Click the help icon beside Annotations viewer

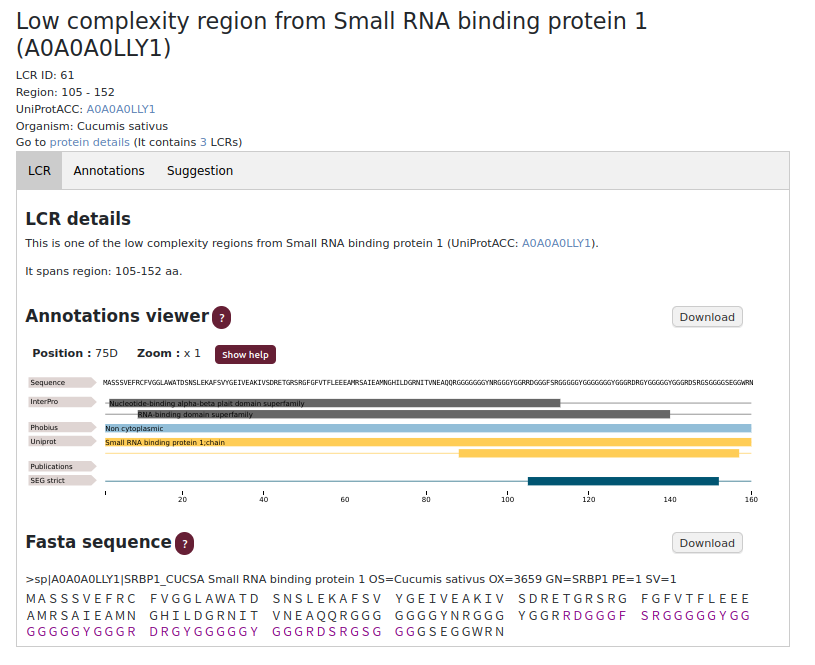(222, 318)
